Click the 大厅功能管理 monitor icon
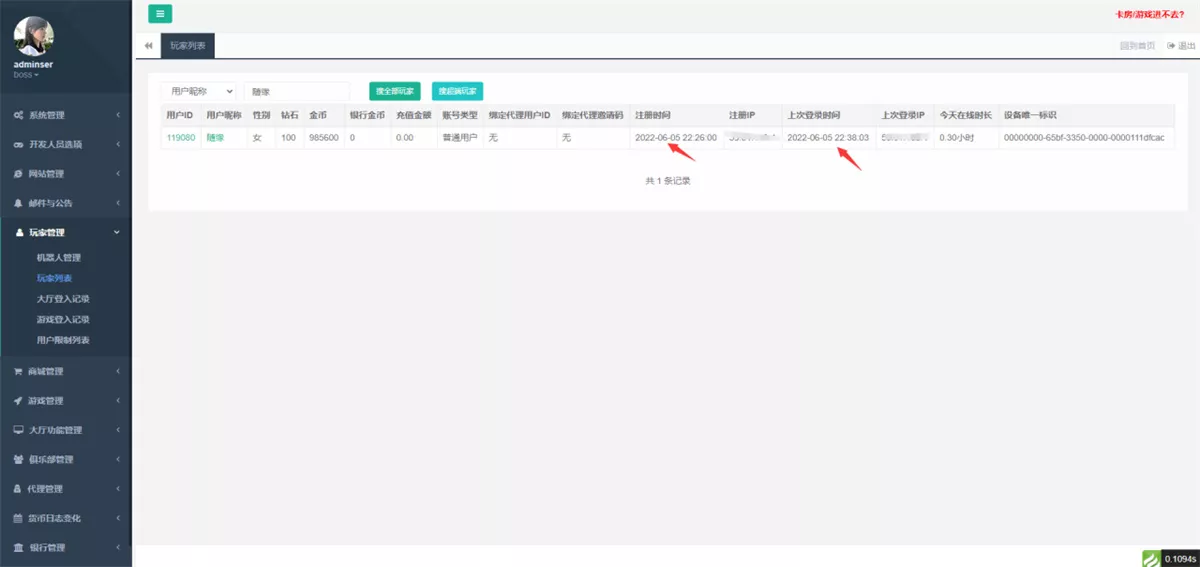Viewport: 1200px width, 567px height. click(x=19, y=430)
